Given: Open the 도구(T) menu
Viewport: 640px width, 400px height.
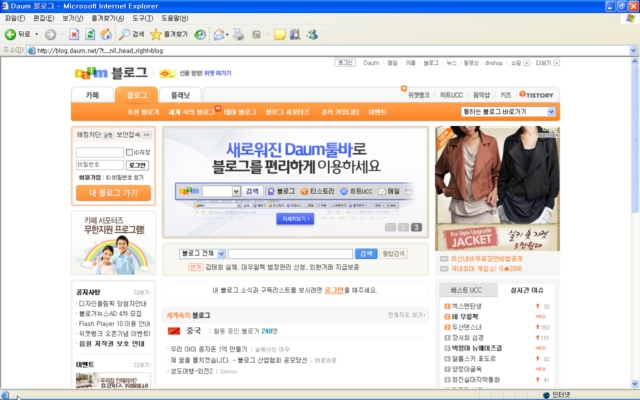Looking at the screenshot, I should 142,18.
